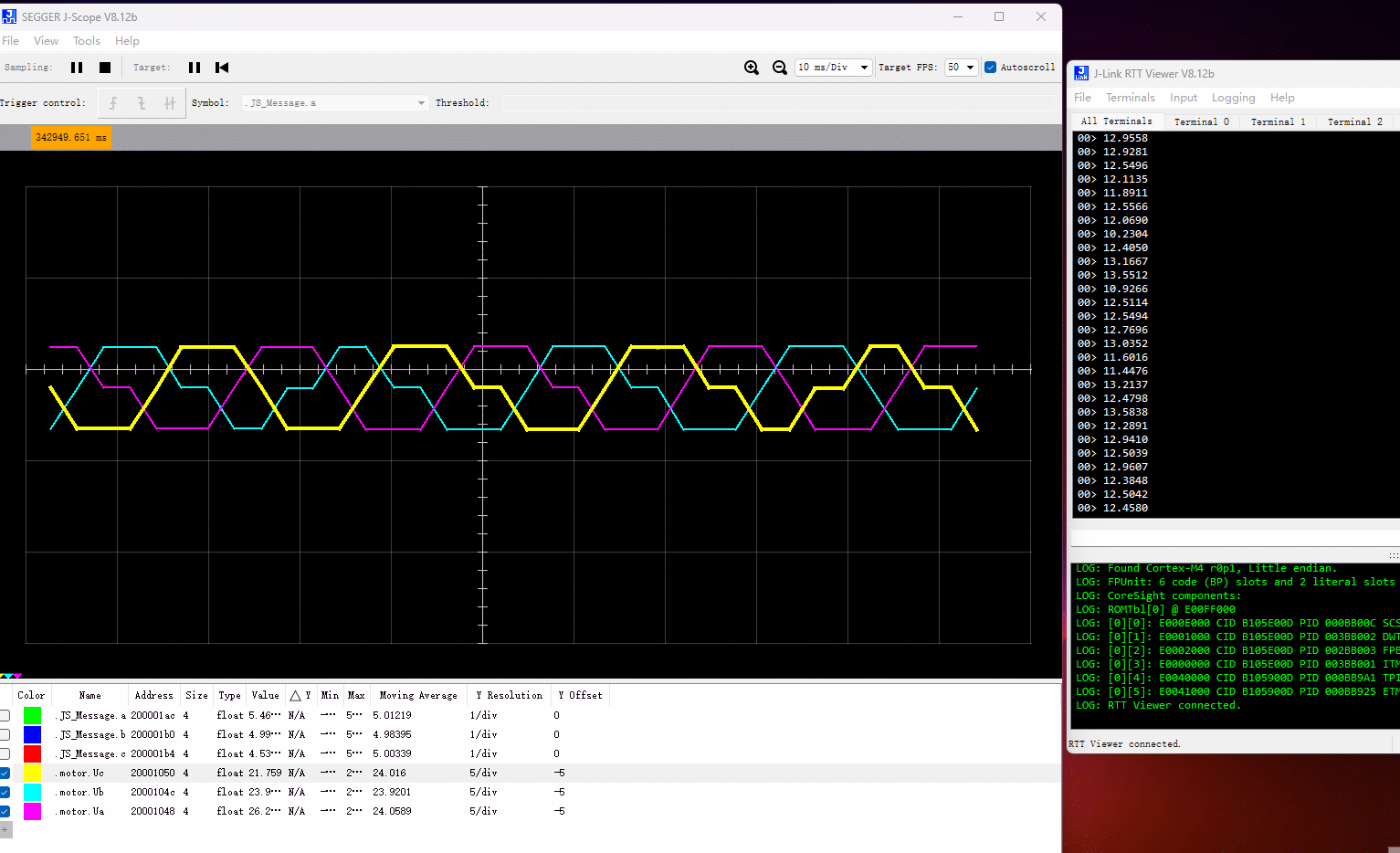
Task: Click the Y Resolution column header
Action: click(509, 695)
